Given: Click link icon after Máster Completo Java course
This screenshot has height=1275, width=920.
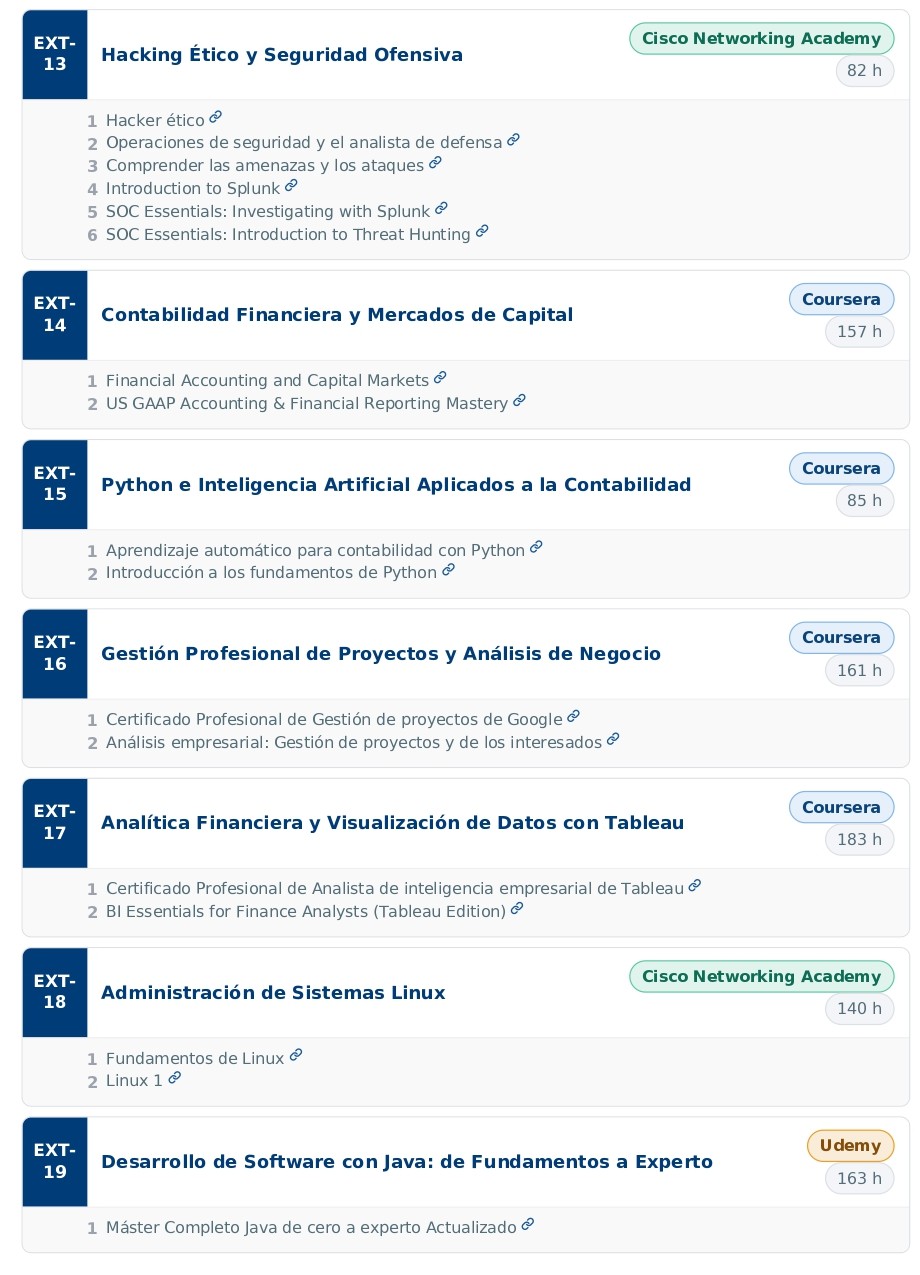Looking at the screenshot, I should point(528,1224).
